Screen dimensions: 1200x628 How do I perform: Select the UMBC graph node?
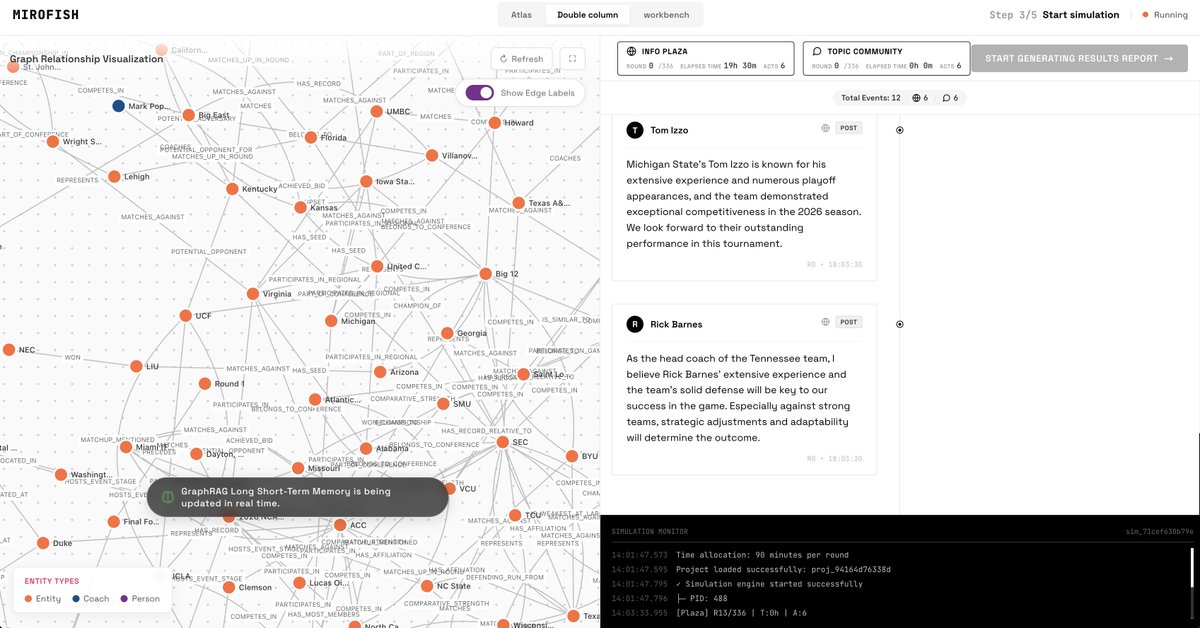coord(376,111)
